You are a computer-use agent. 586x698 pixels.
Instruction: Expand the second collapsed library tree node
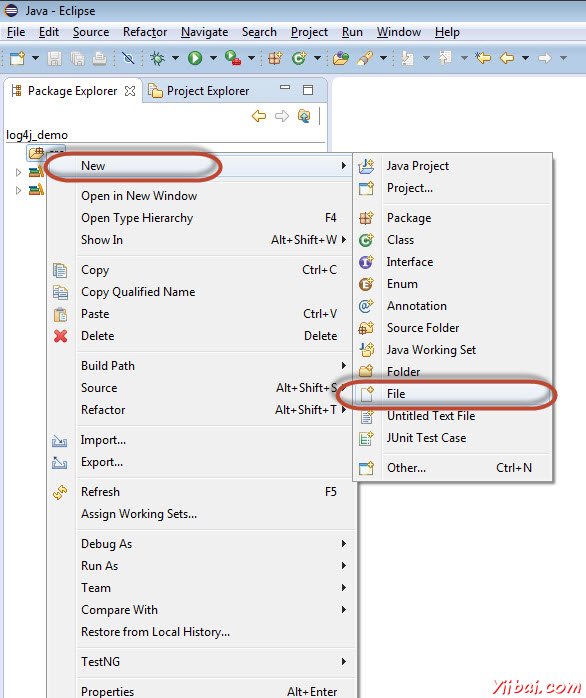click(x=18, y=191)
